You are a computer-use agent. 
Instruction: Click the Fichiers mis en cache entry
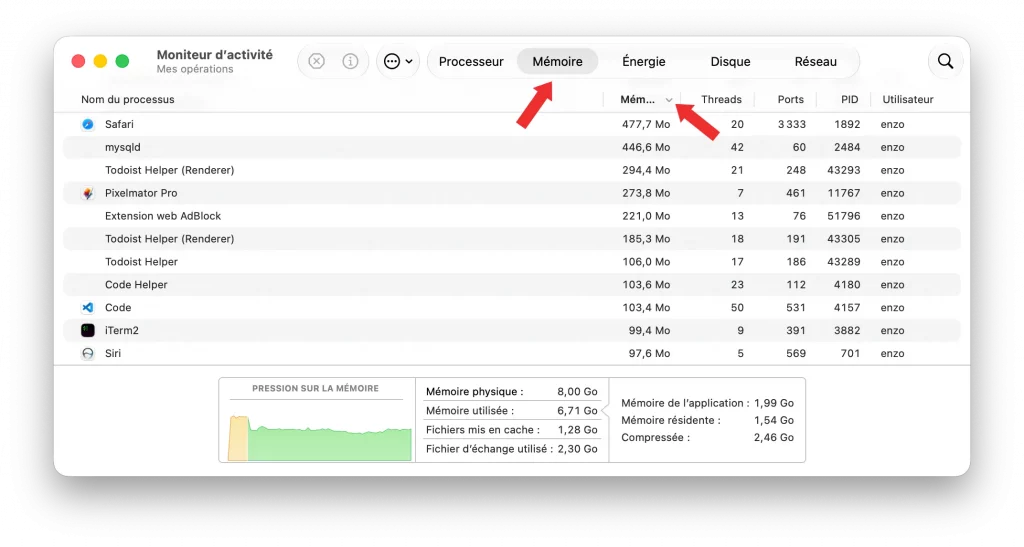pyautogui.click(x=511, y=430)
